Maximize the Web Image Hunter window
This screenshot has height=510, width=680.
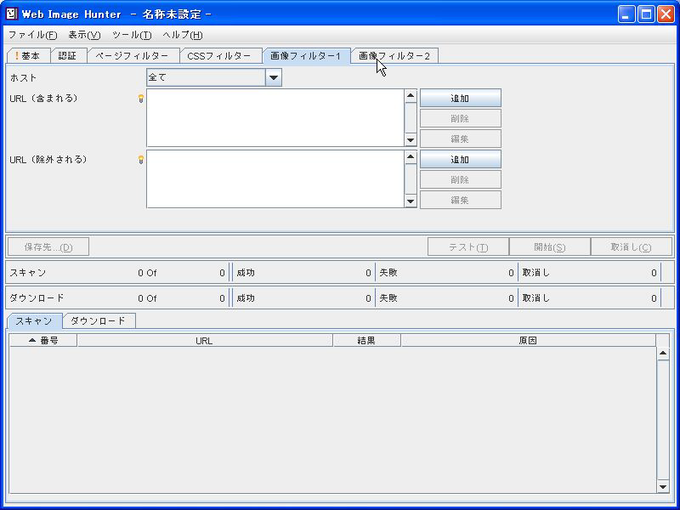click(x=646, y=14)
